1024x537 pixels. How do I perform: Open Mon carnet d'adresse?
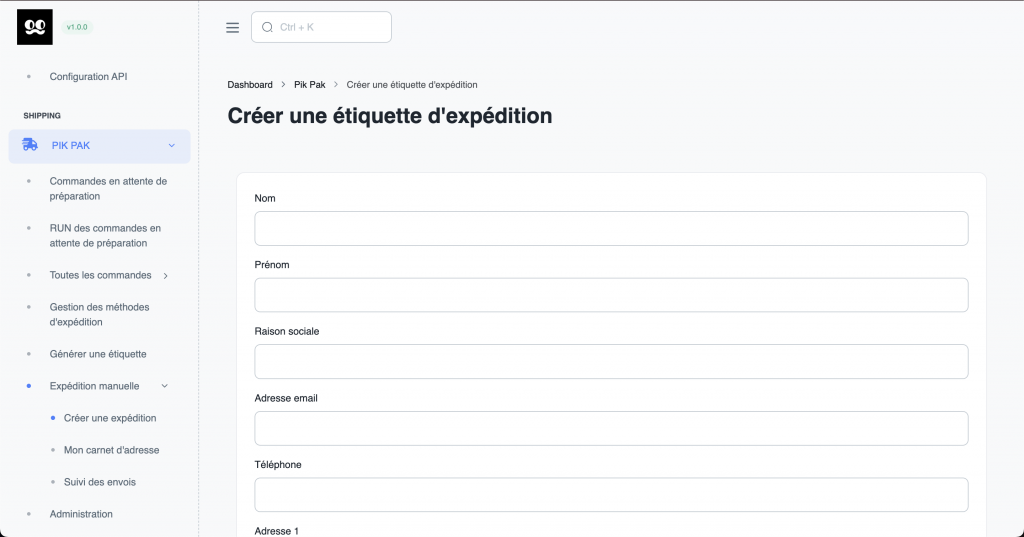[x=111, y=450]
